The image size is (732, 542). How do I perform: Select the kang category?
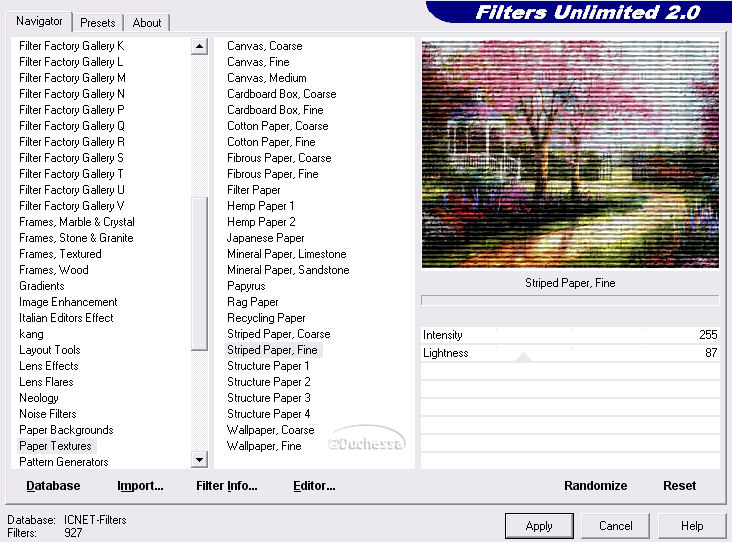(x=31, y=334)
